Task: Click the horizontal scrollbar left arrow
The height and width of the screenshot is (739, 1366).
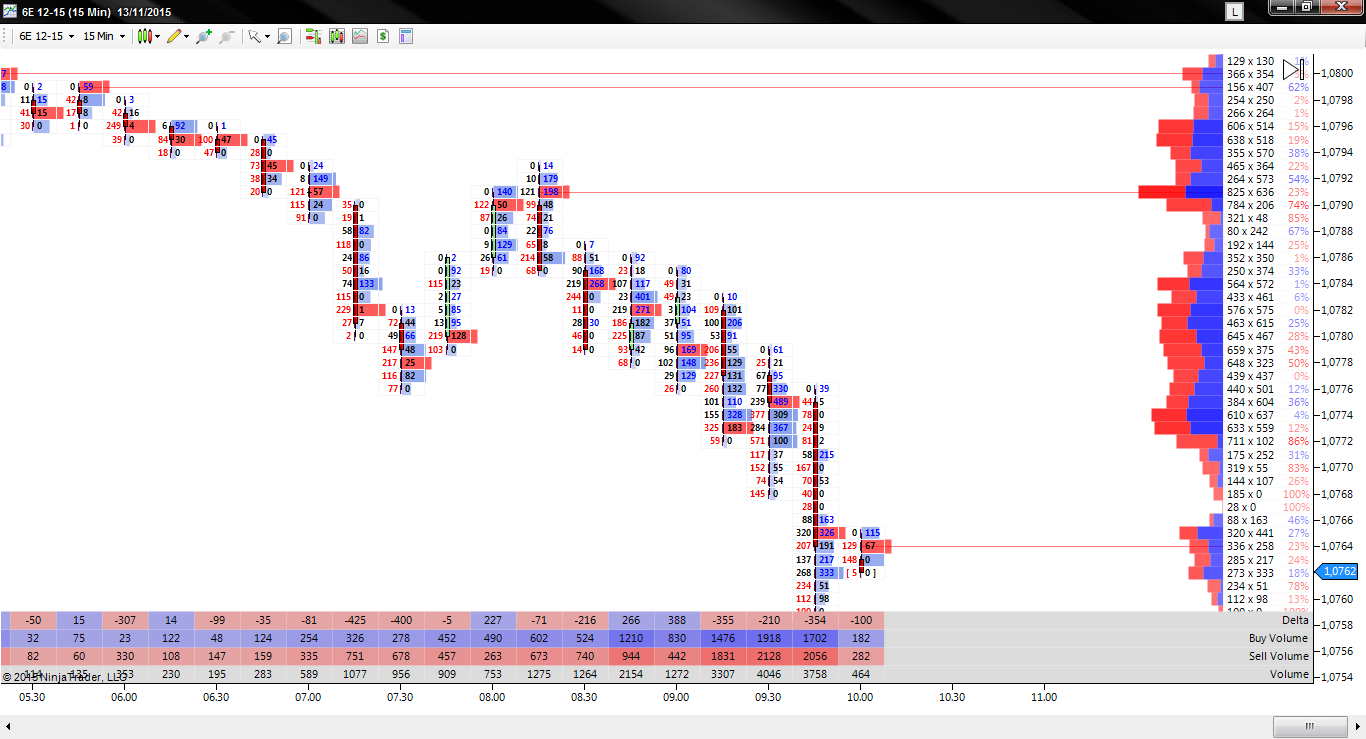Action: [10, 726]
